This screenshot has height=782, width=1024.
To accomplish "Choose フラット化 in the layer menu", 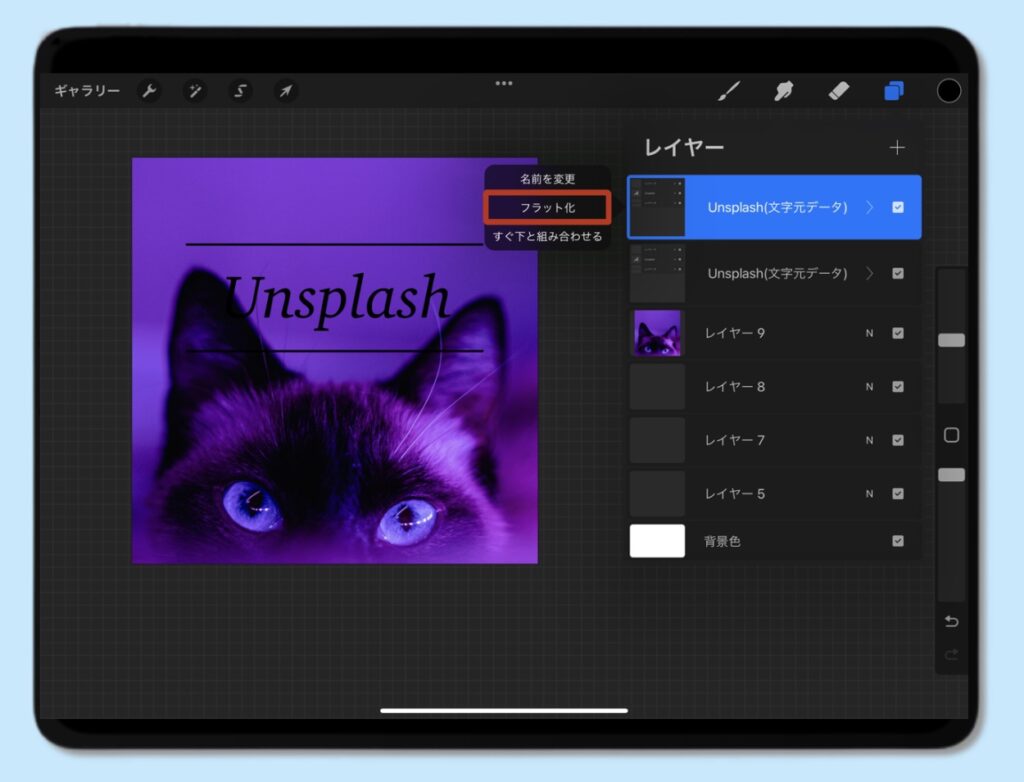I will [x=547, y=208].
